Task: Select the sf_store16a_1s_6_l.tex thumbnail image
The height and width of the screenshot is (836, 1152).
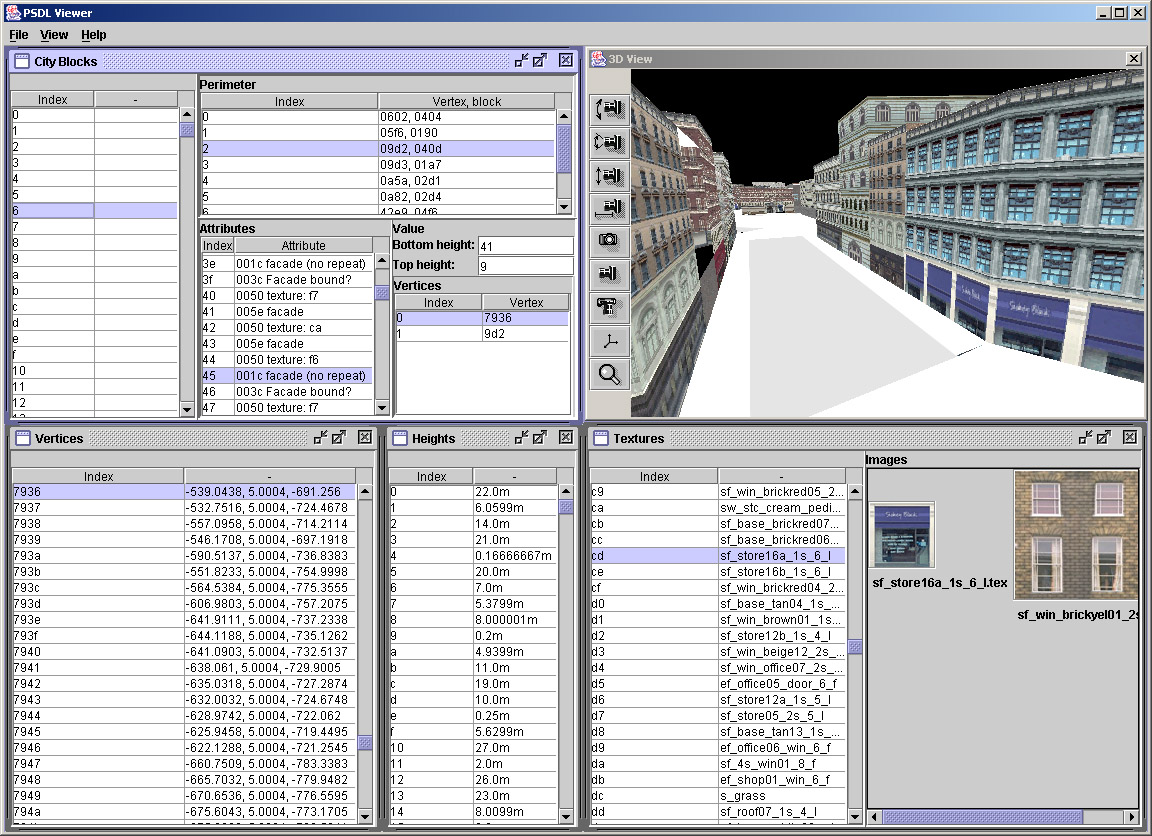Action: (x=902, y=535)
